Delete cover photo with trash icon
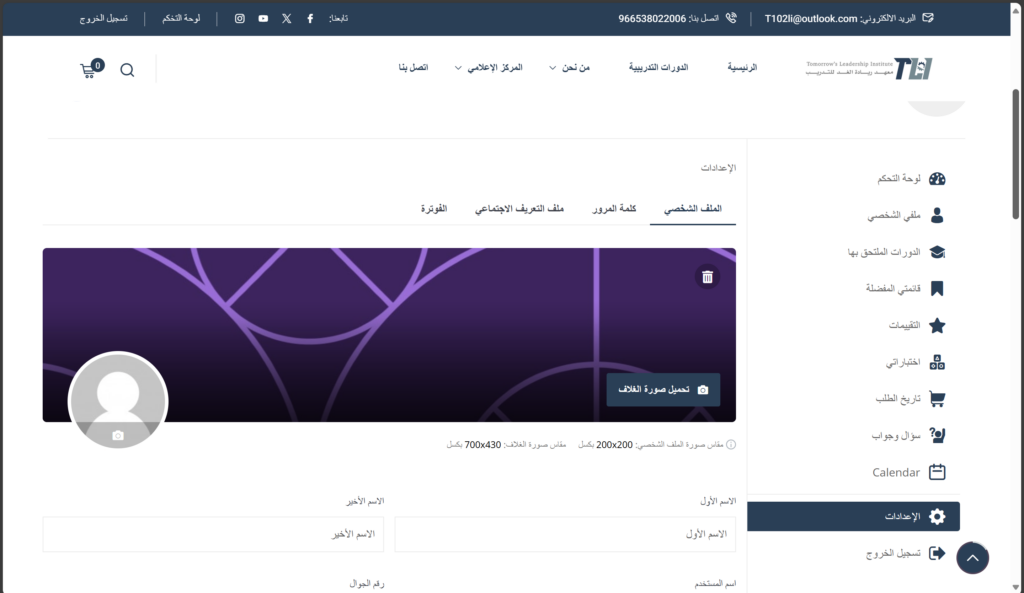This screenshot has height=593, width=1024. click(707, 277)
